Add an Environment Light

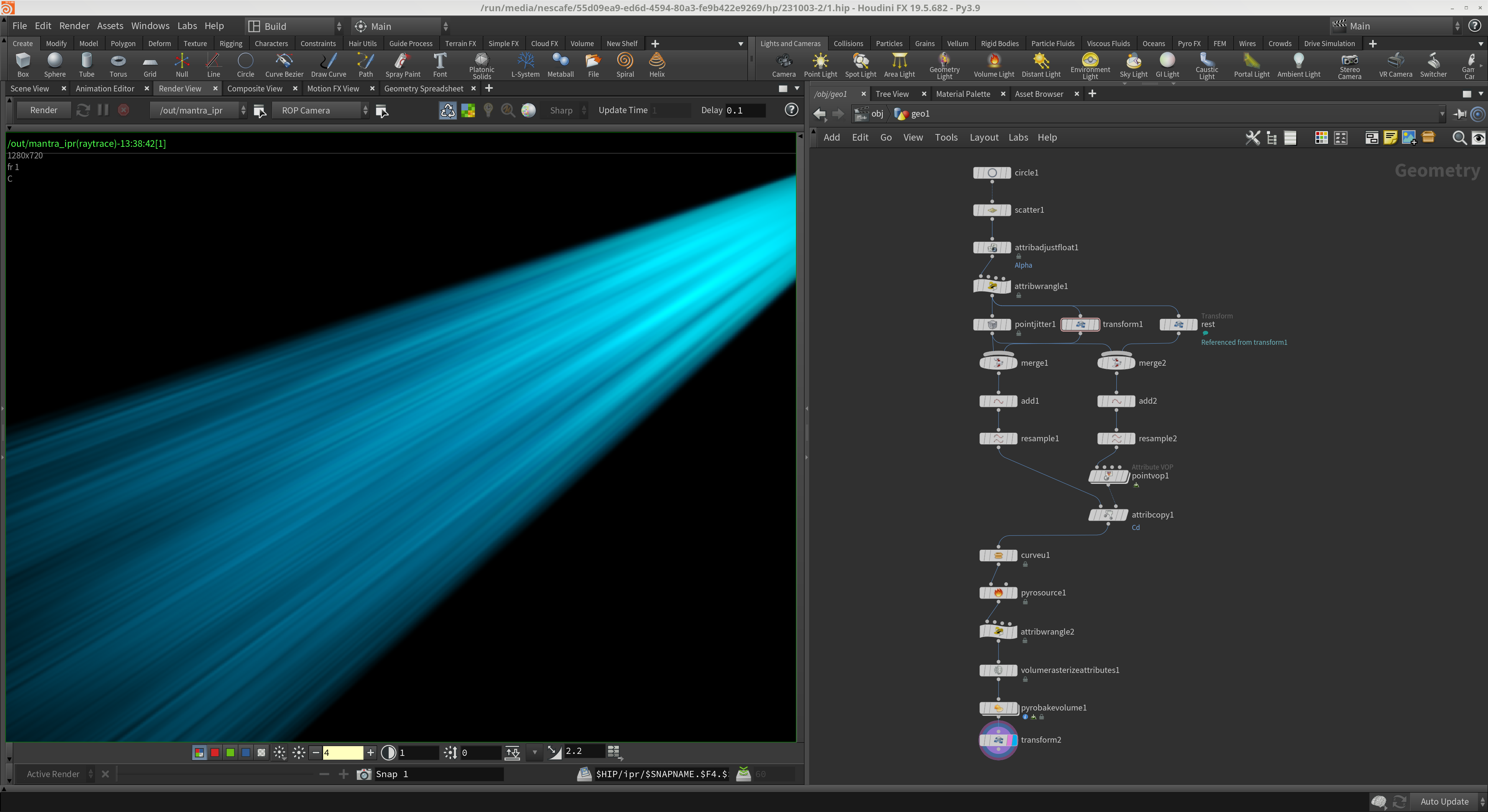point(1090,66)
